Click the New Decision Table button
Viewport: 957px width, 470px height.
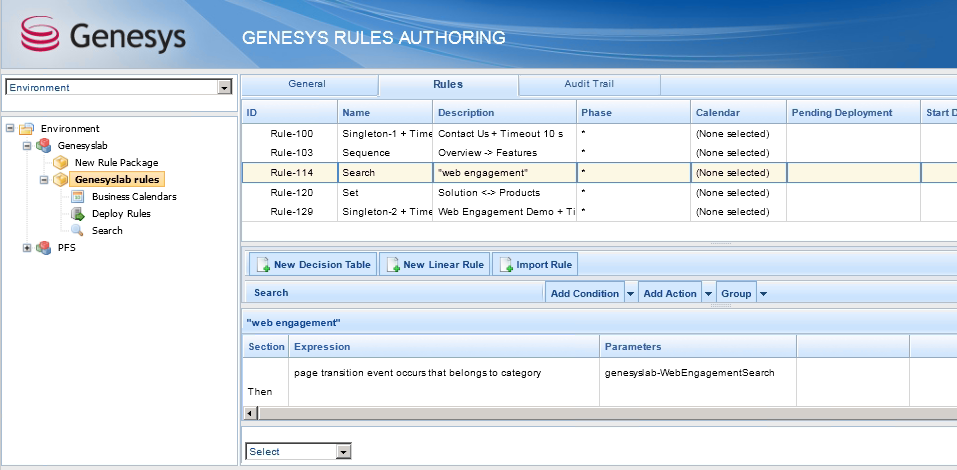tap(313, 265)
